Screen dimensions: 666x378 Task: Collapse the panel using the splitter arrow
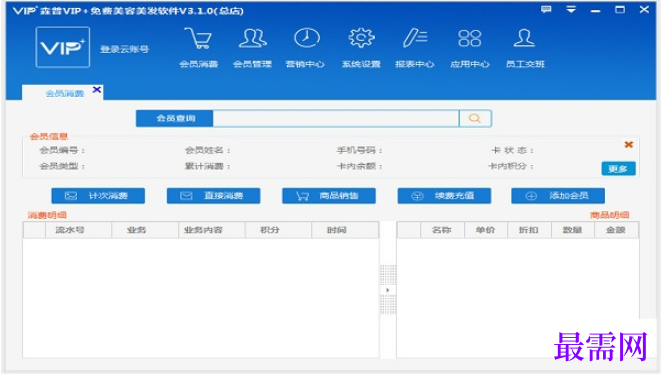coord(387,290)
